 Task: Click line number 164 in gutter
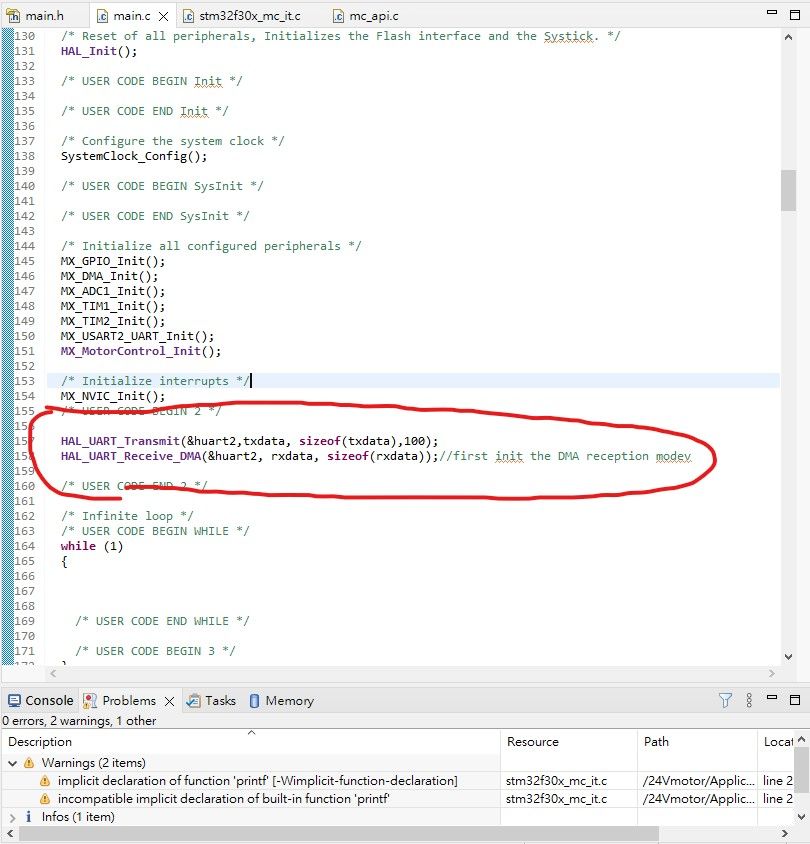[x=25, y=546]
